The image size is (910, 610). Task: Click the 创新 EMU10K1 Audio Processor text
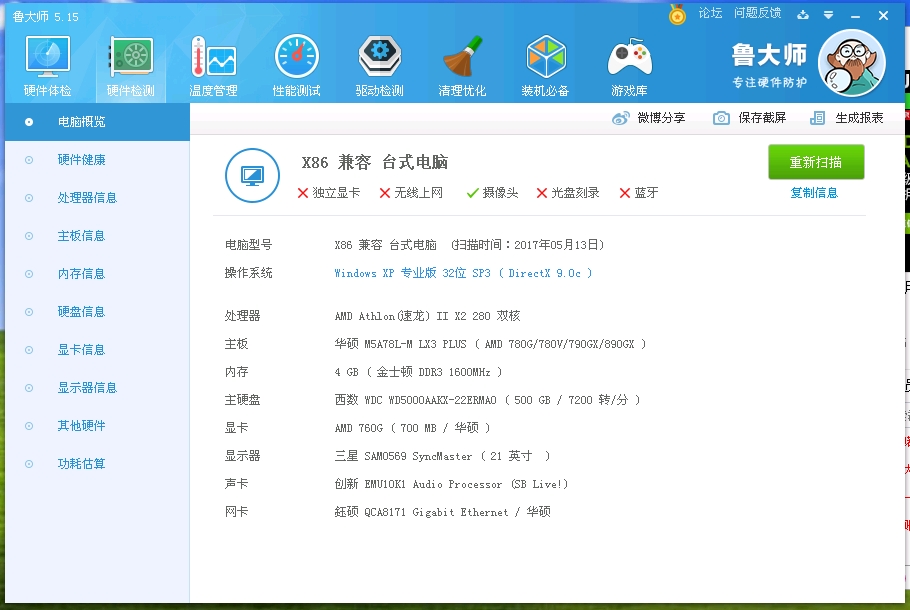[452, 484]
